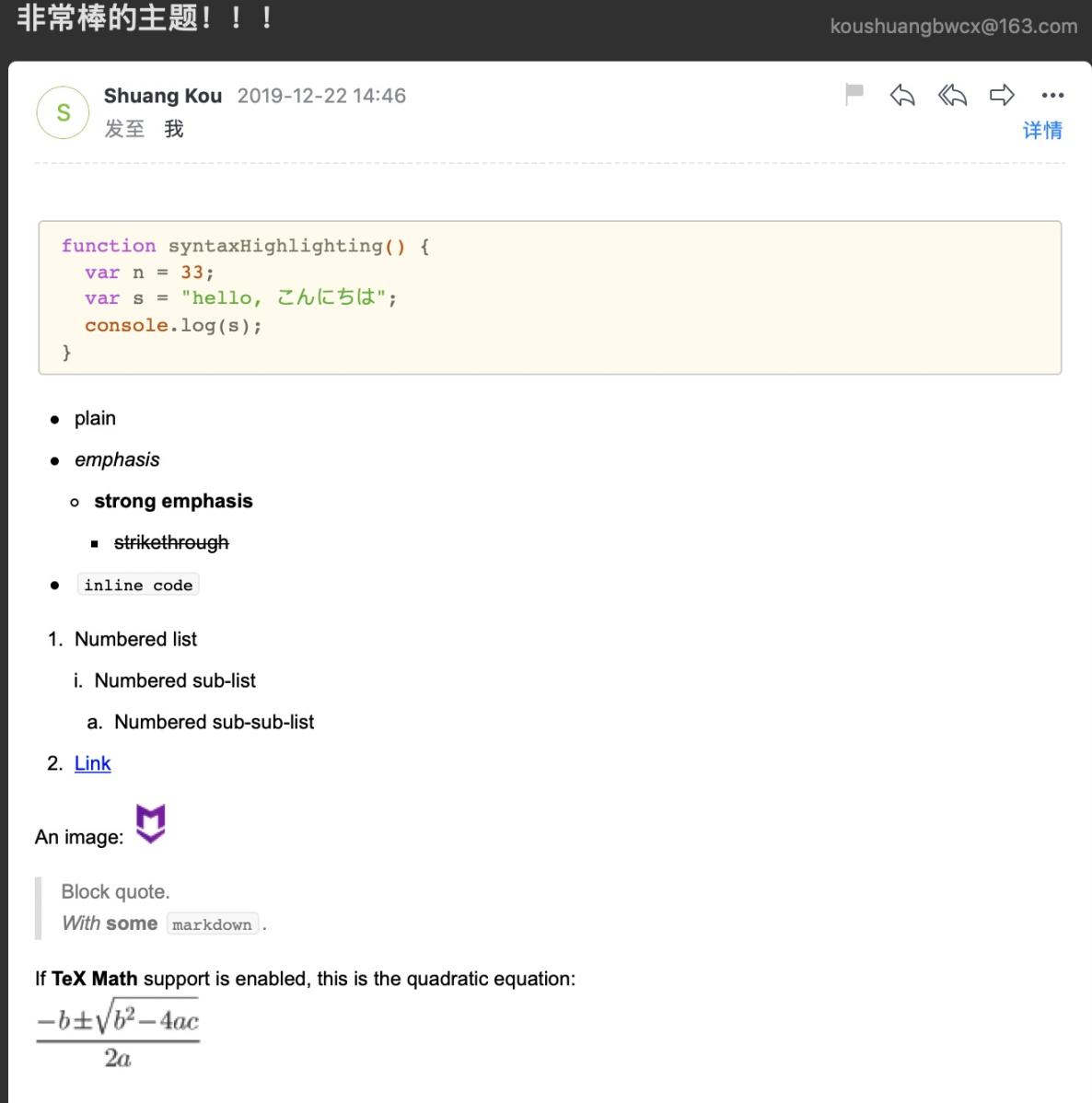This screenshot has height=1103, width=1092.
Task: Click the sender's circular 'S' avatar
Action: 62,111
